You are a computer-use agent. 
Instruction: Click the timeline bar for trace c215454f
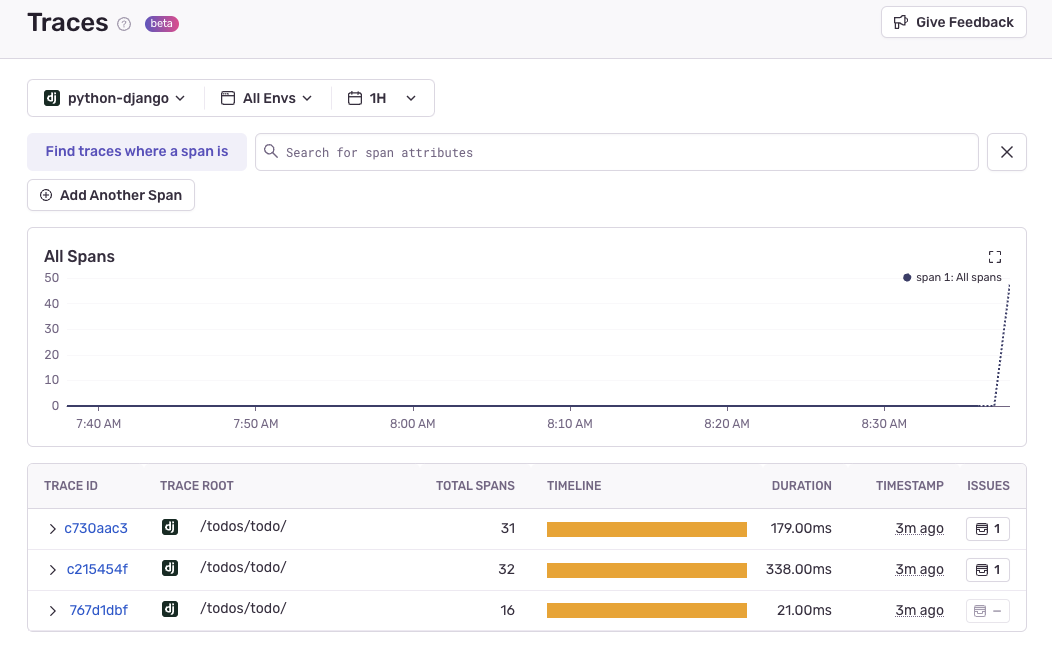point(647,571)
